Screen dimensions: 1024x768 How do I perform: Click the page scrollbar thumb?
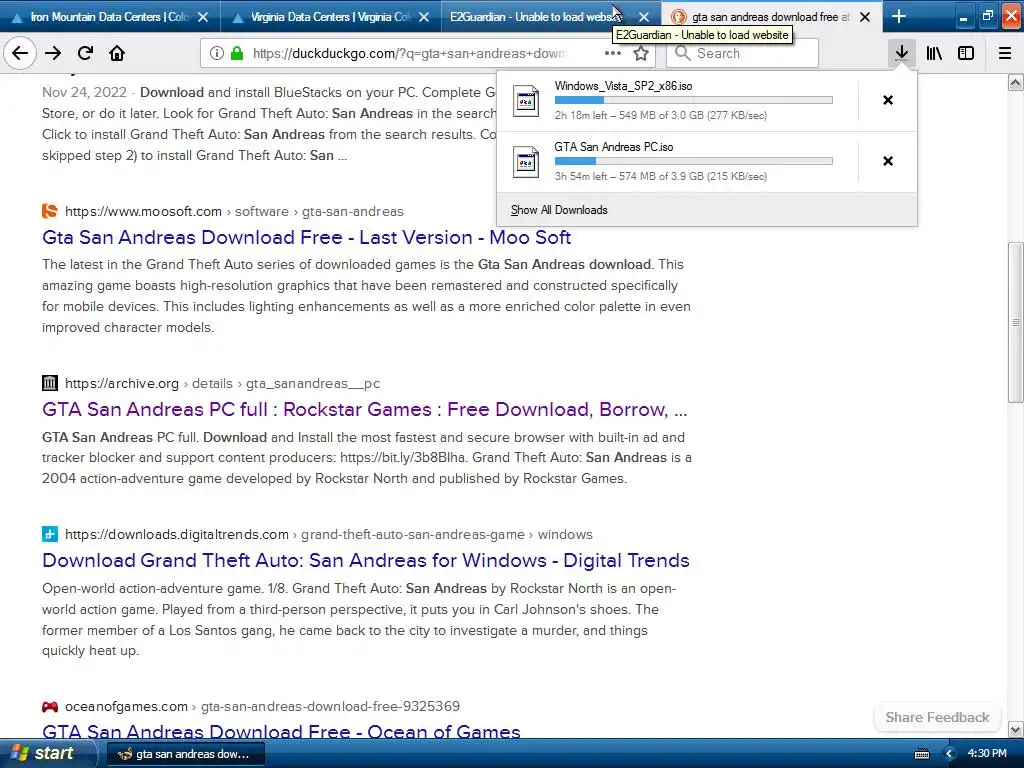click(x=1016, y=323)
